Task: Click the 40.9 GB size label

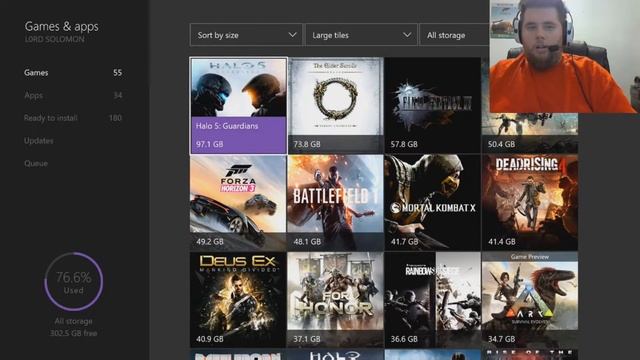Action: click(x=210, y=339)
